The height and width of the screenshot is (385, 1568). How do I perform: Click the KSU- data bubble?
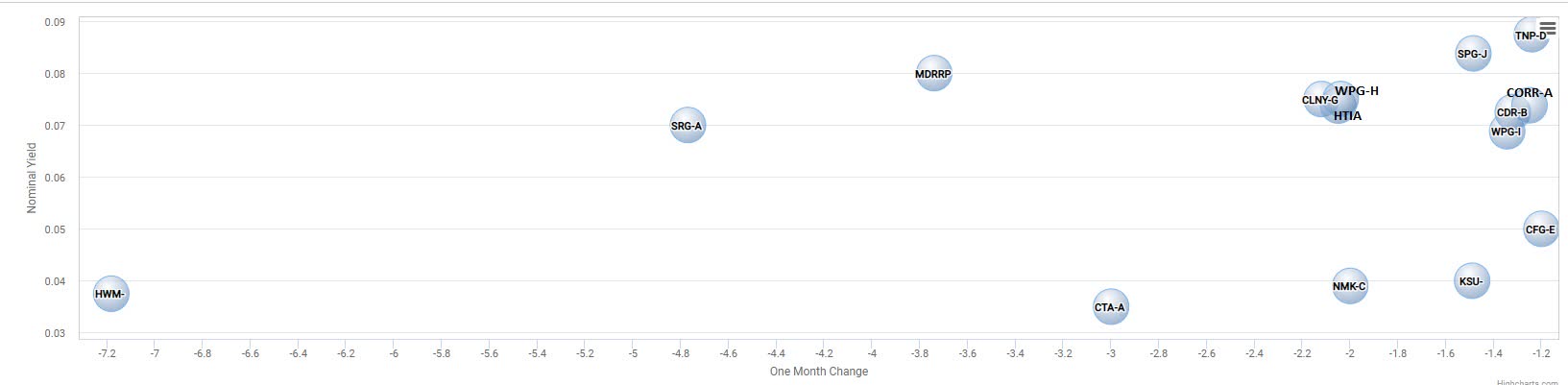pos(1471,281)
